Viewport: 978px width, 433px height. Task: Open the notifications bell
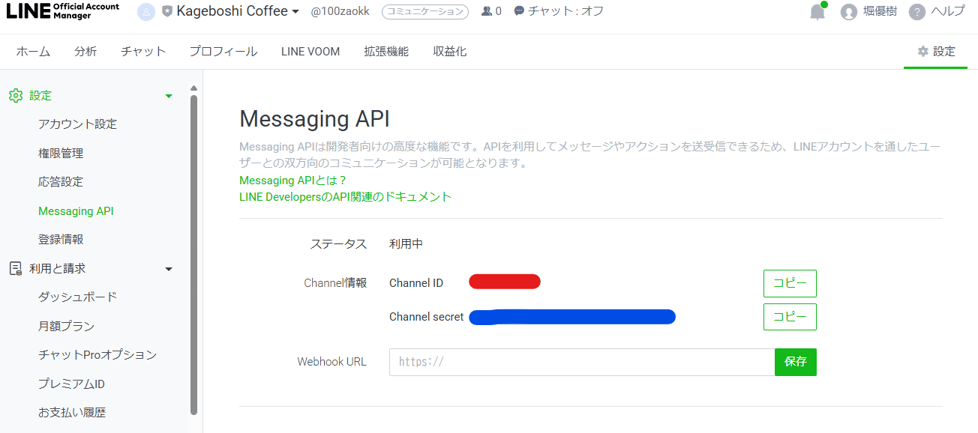coord(817,12)
